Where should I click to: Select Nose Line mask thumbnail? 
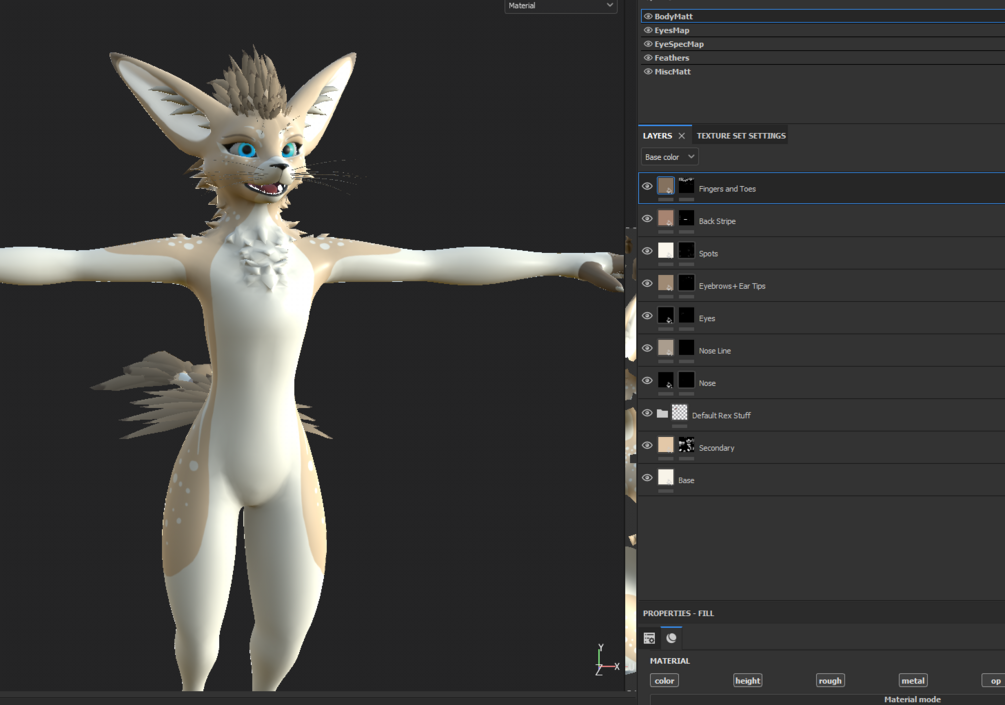[x=686, y=348]
